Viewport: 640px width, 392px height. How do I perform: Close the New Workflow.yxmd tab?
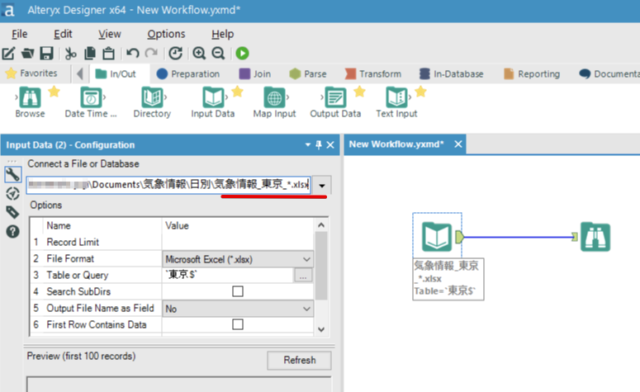point(458,144)
